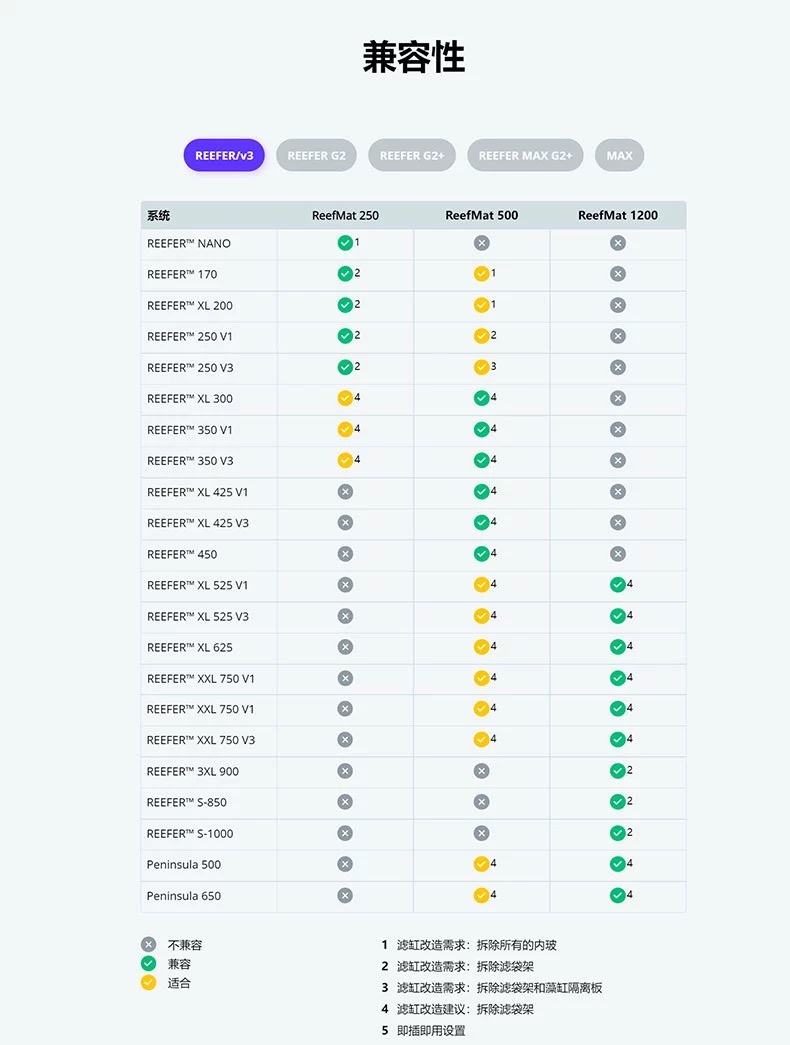Click gray X for REEFER S-850 ReefMat 500
This screenshot has width=790, height=1045.
tap(481, 802)
